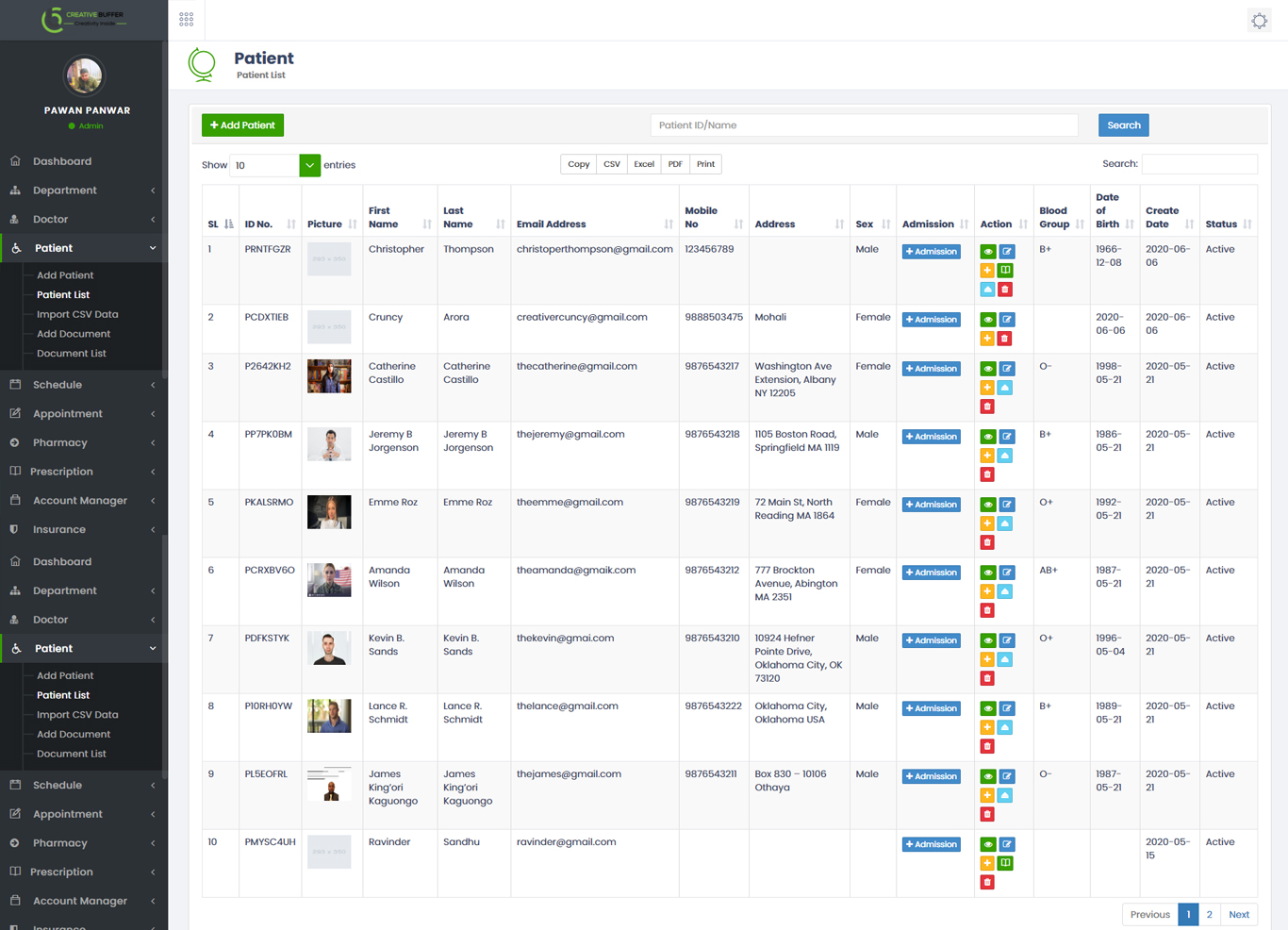Image resolution: width=1288 pixels, height=930 pixels.
Task: Go to page 2 of patient list
Action: click(x=1209, y=914)
